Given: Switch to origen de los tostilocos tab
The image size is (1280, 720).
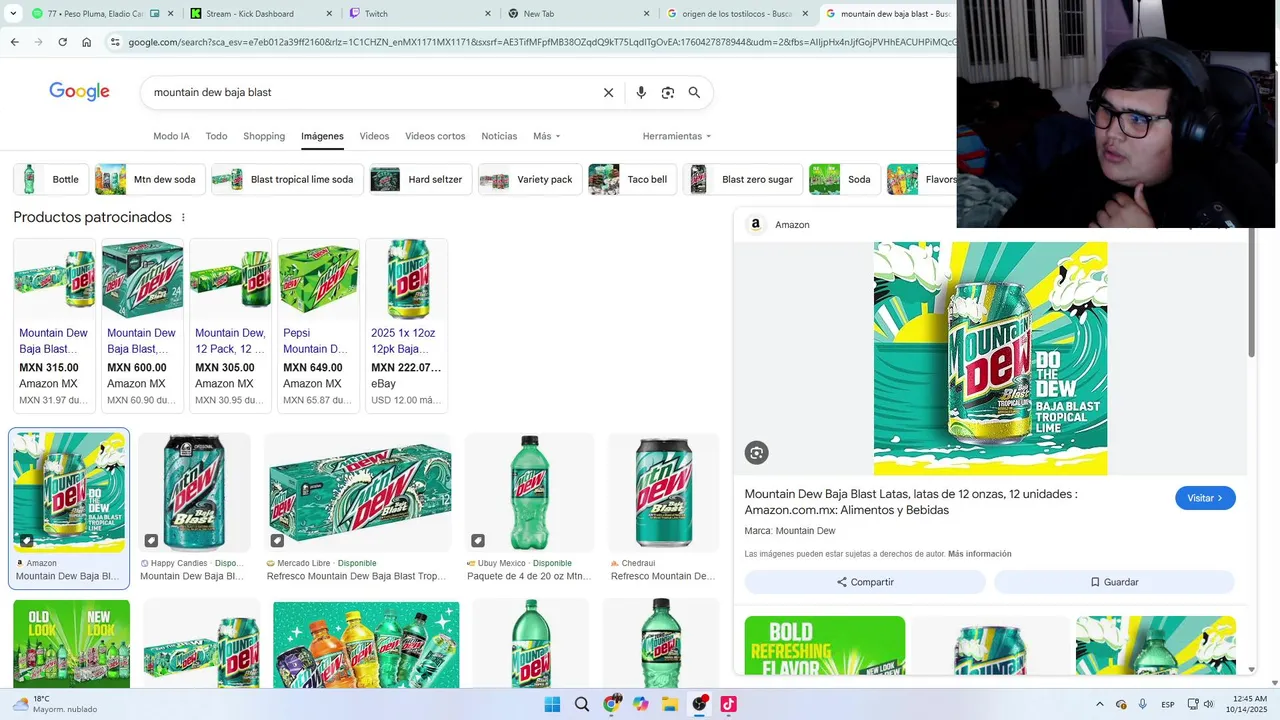Looking at the screenshot, I should click(x=738, y=14).
